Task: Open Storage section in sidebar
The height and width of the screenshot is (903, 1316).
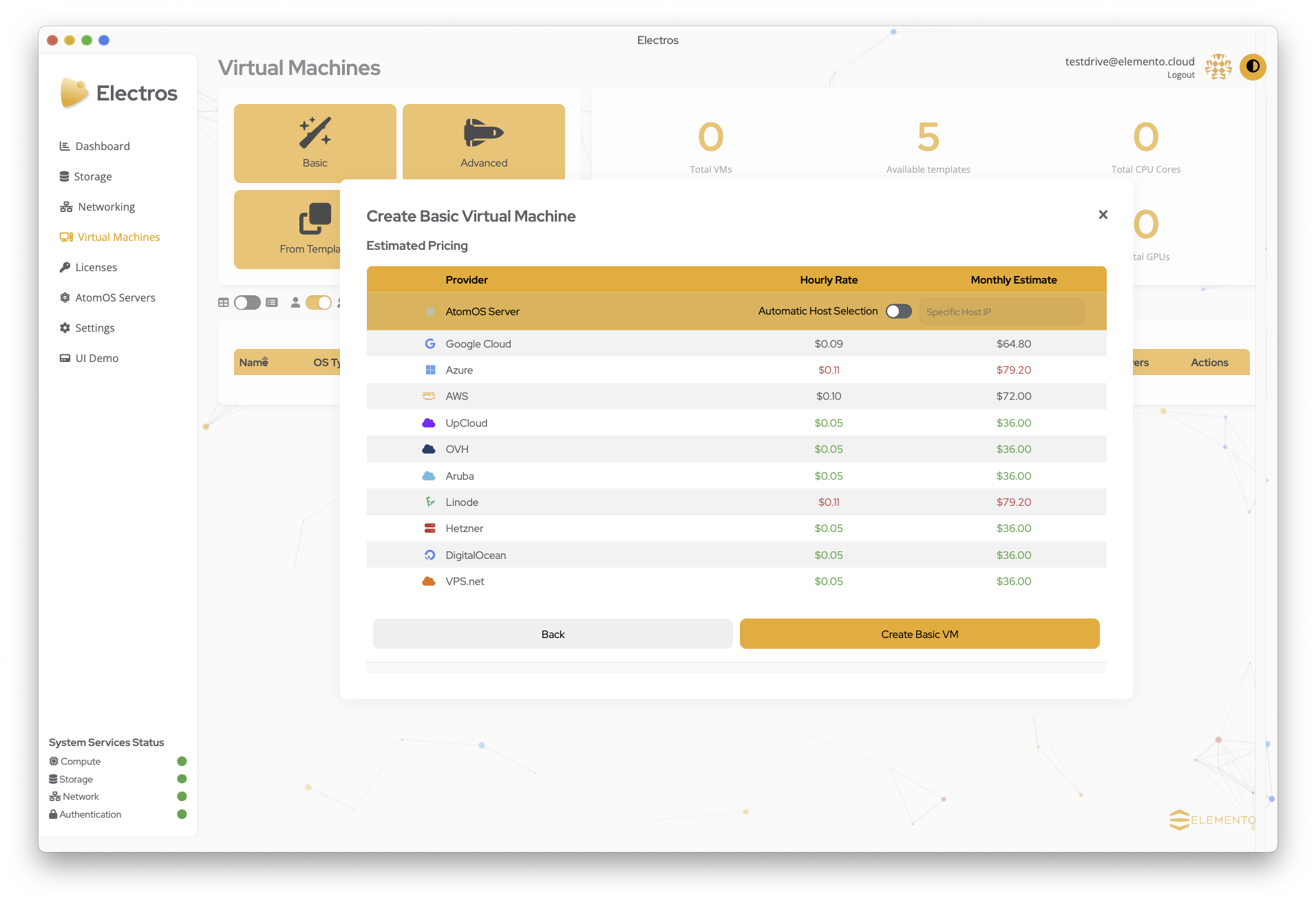Action: tap(85, 176)
